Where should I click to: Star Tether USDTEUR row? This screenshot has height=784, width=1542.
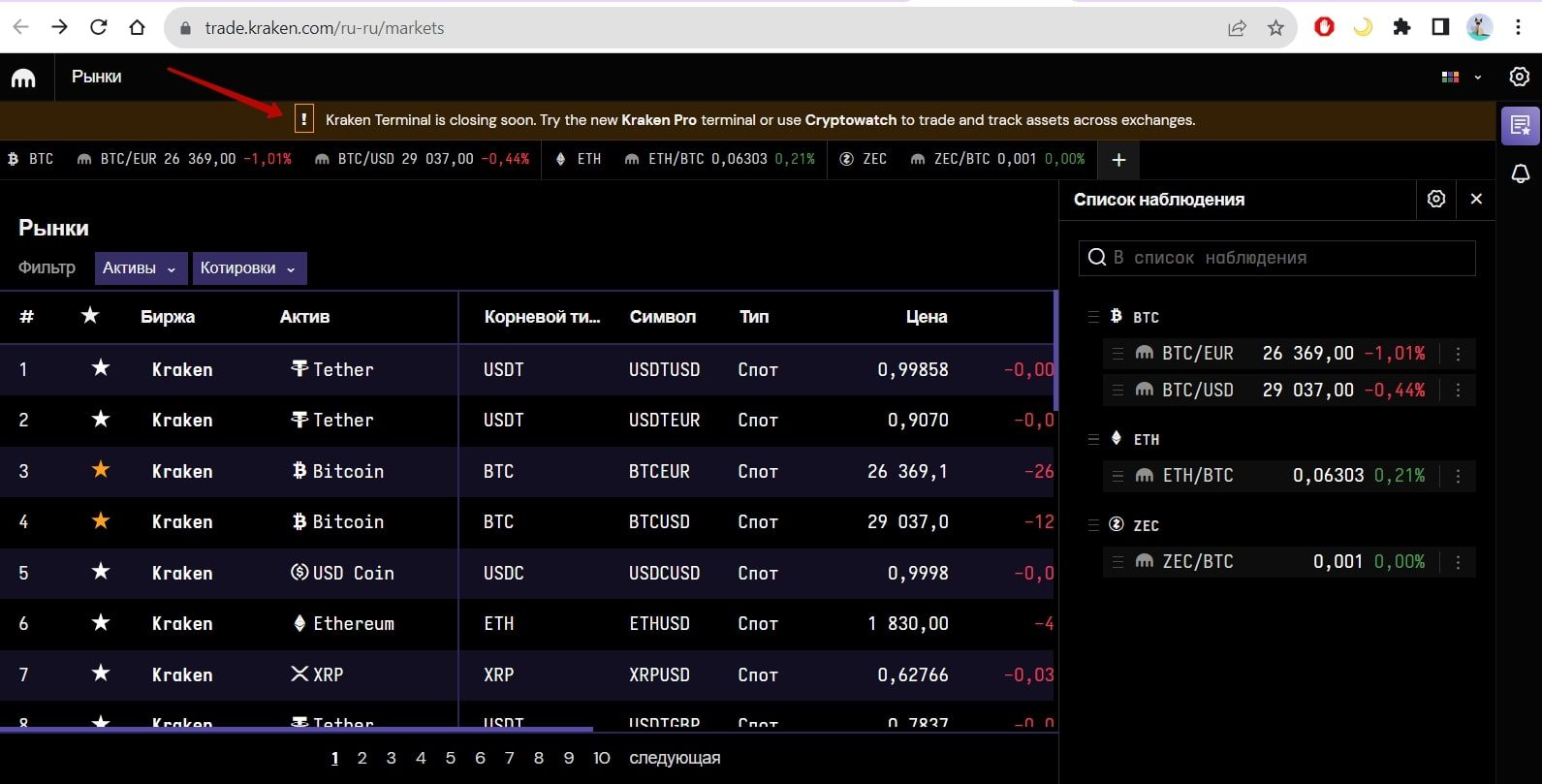tap(100, 419)
